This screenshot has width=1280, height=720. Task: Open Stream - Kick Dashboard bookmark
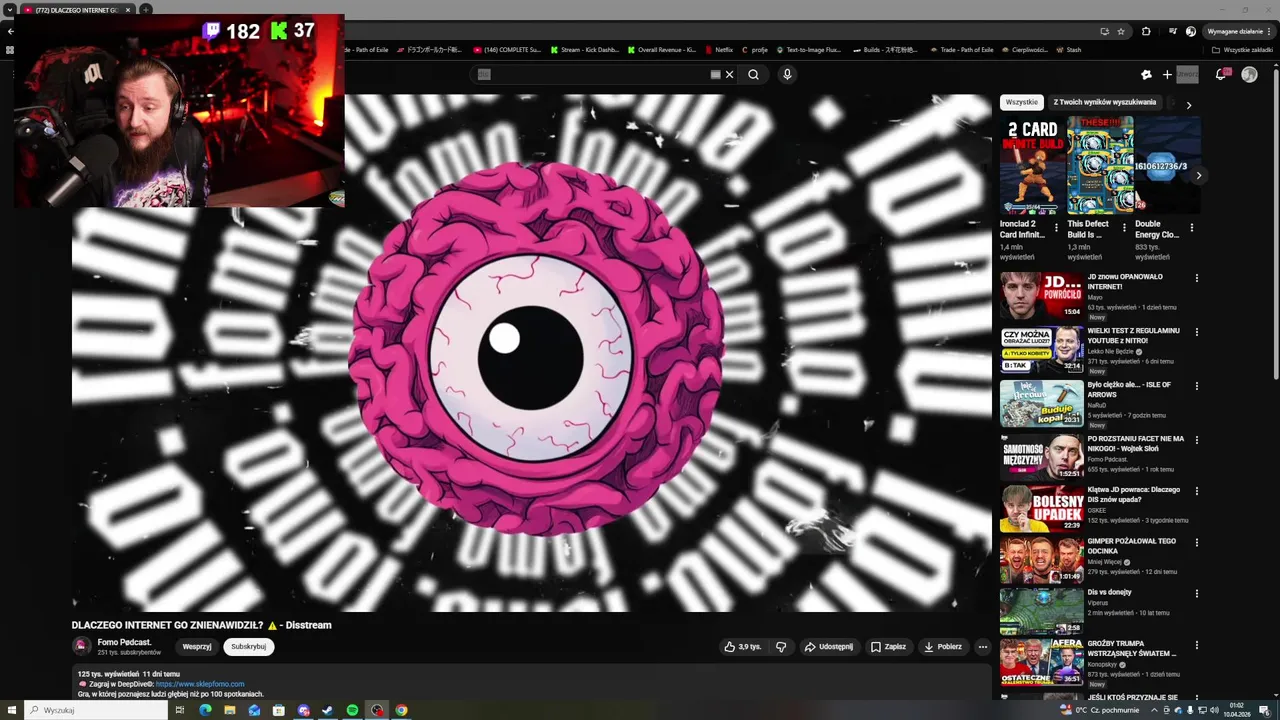coord(585,49)
